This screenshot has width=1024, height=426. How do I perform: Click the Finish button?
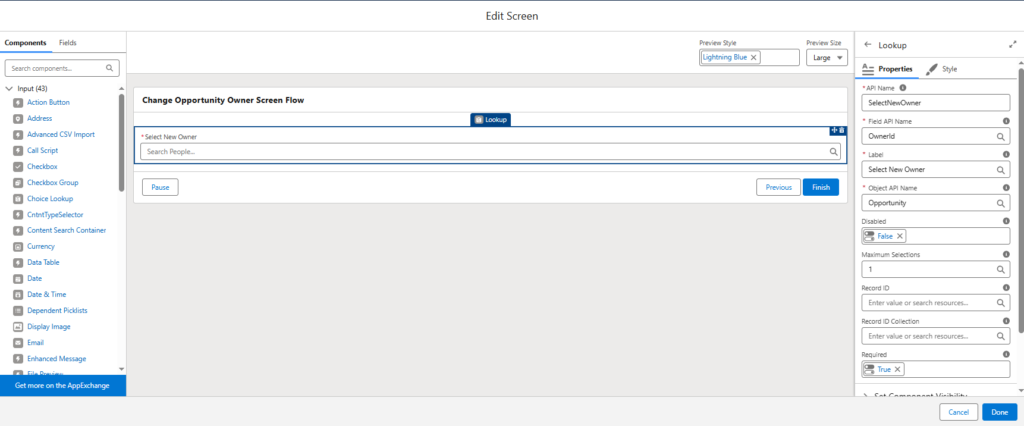(x=821, y=187)
